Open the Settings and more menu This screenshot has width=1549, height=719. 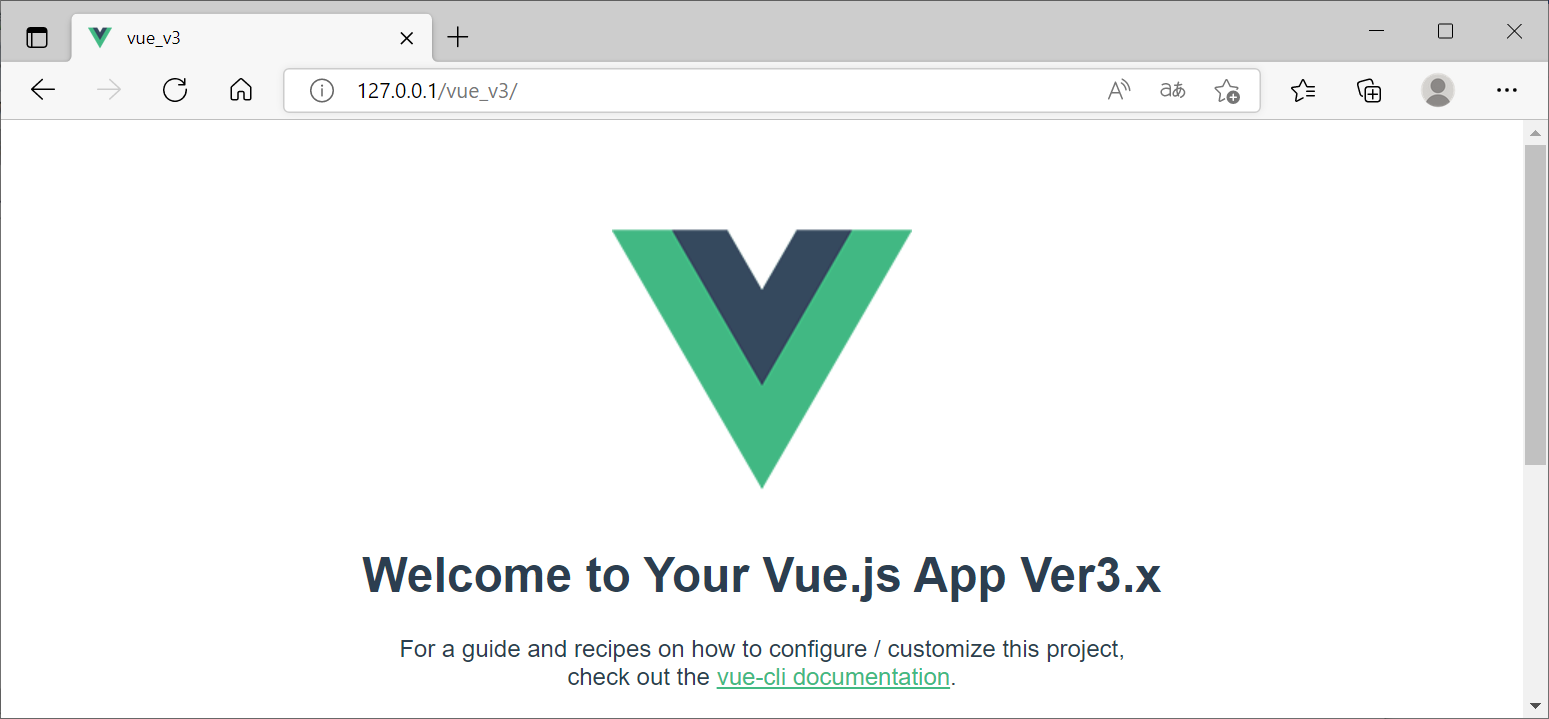[x=1506, y=90]
